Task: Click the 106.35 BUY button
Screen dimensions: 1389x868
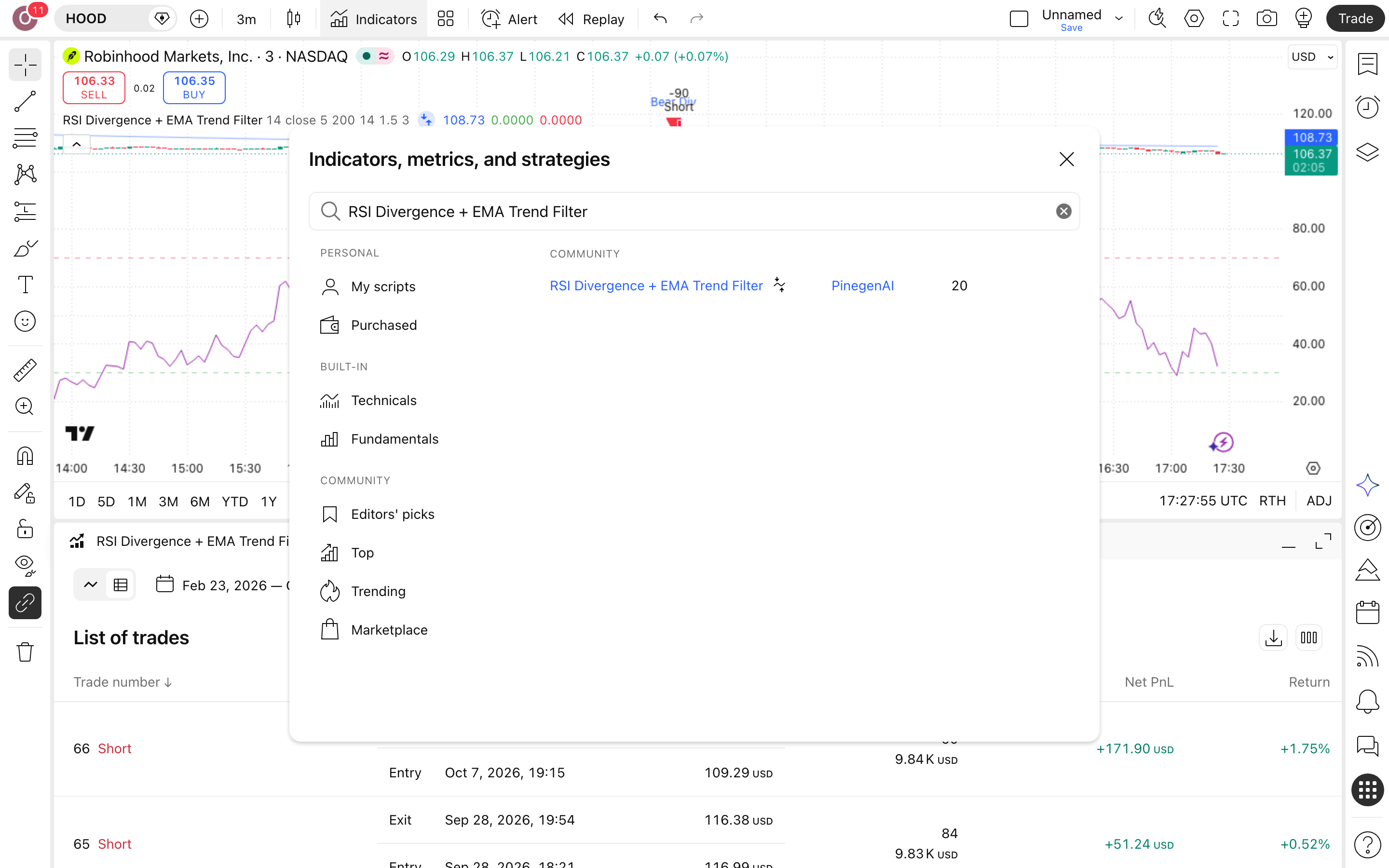Action: click(x=194, y=88)
